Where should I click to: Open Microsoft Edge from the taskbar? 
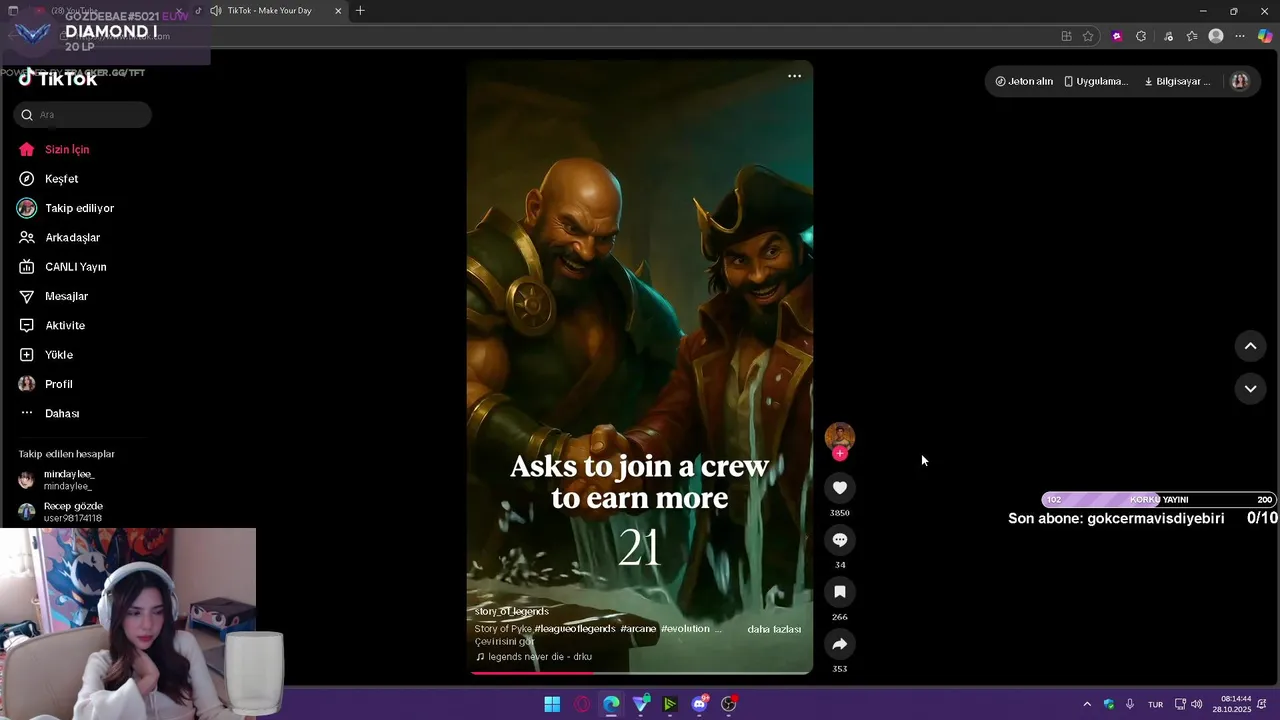point(611,704)
